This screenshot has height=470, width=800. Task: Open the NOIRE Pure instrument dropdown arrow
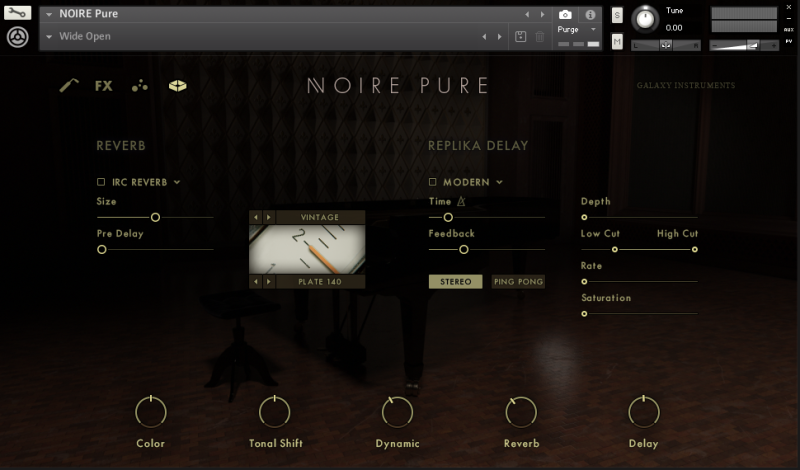(x=49, y=14)
